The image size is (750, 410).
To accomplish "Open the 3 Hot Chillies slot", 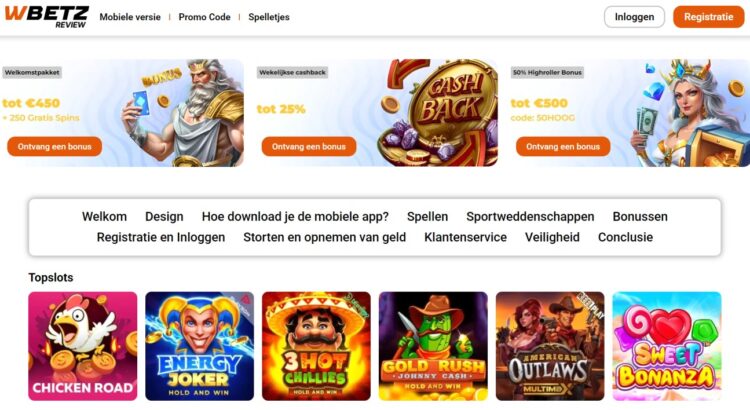I will pos(316,346).
